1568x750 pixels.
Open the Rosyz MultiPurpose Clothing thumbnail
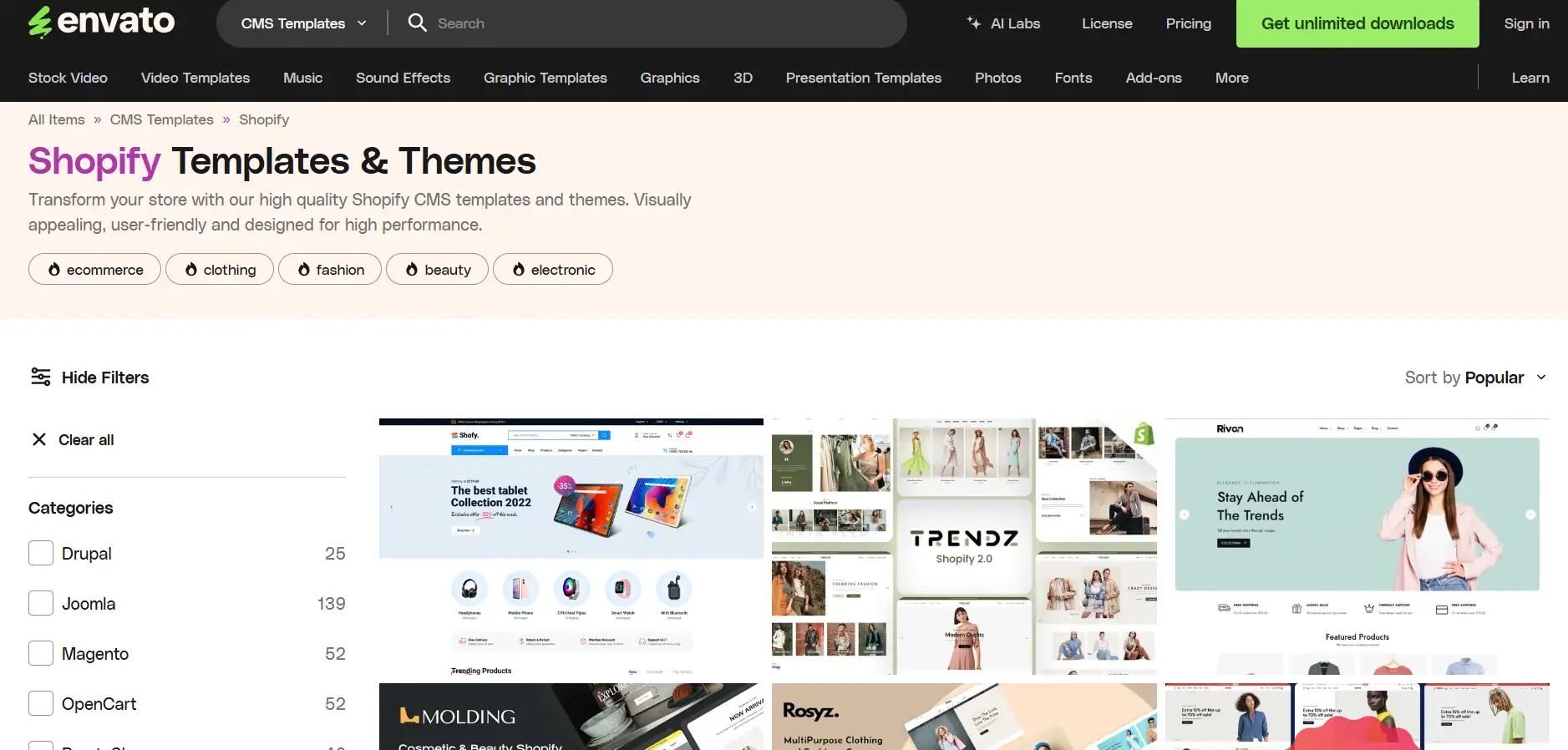click(x=964, y=717)
